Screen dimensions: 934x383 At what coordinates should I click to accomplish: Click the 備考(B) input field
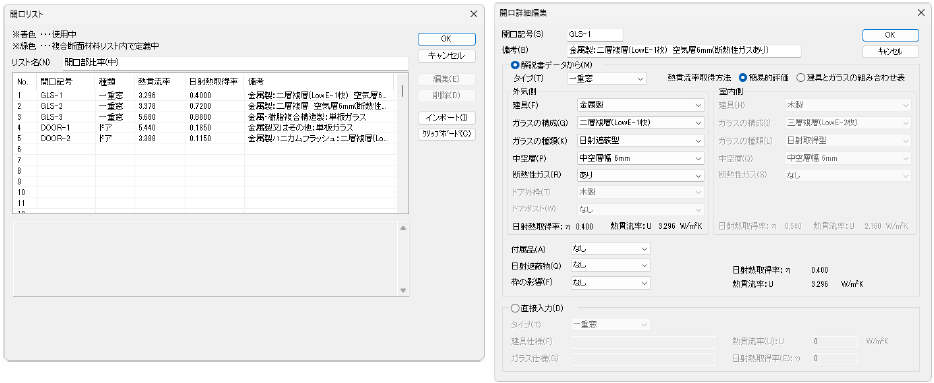(x=684, y=51)
